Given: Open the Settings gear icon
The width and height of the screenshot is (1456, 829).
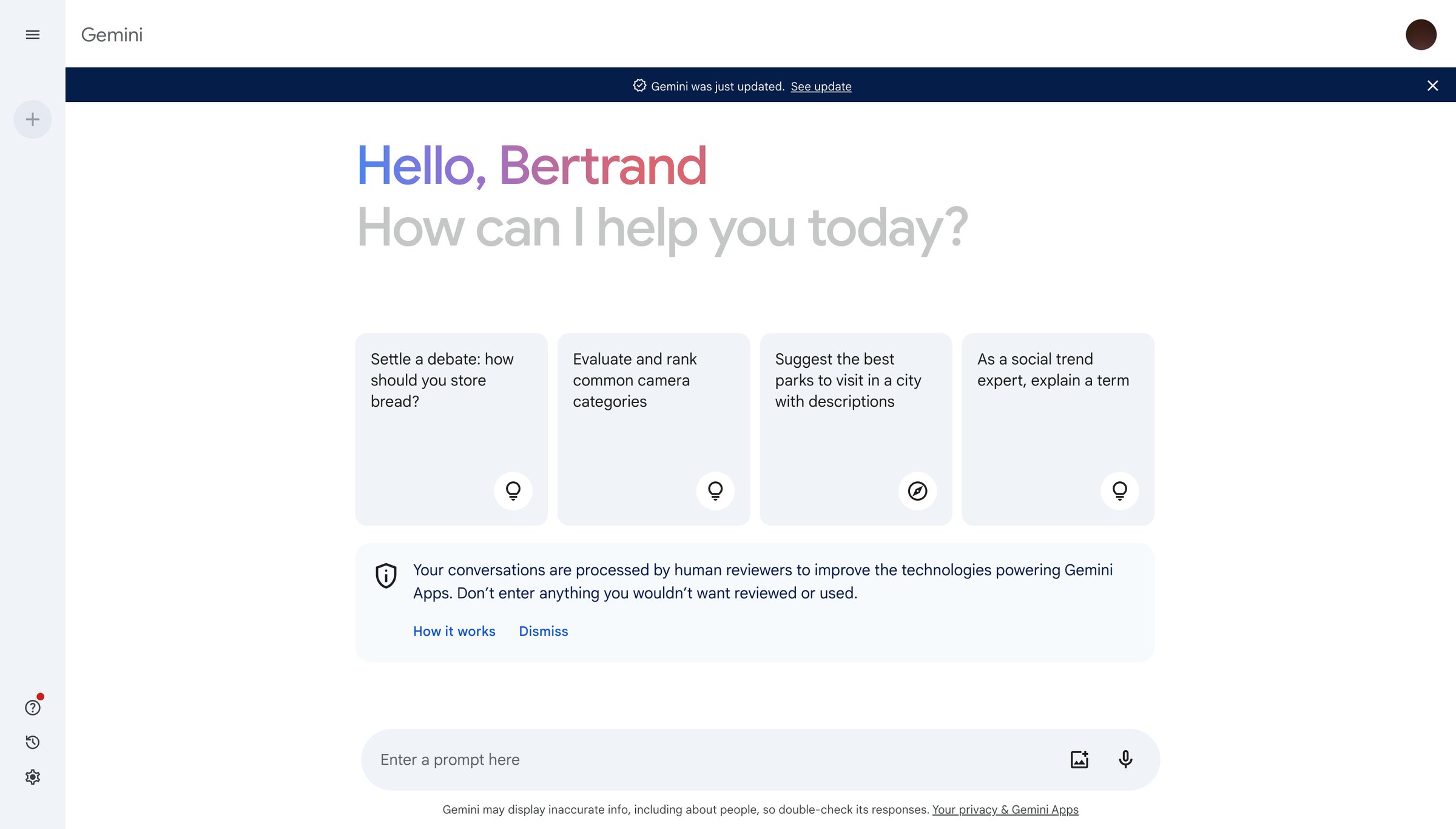Looking at the screenshot, I should [33, 777].
